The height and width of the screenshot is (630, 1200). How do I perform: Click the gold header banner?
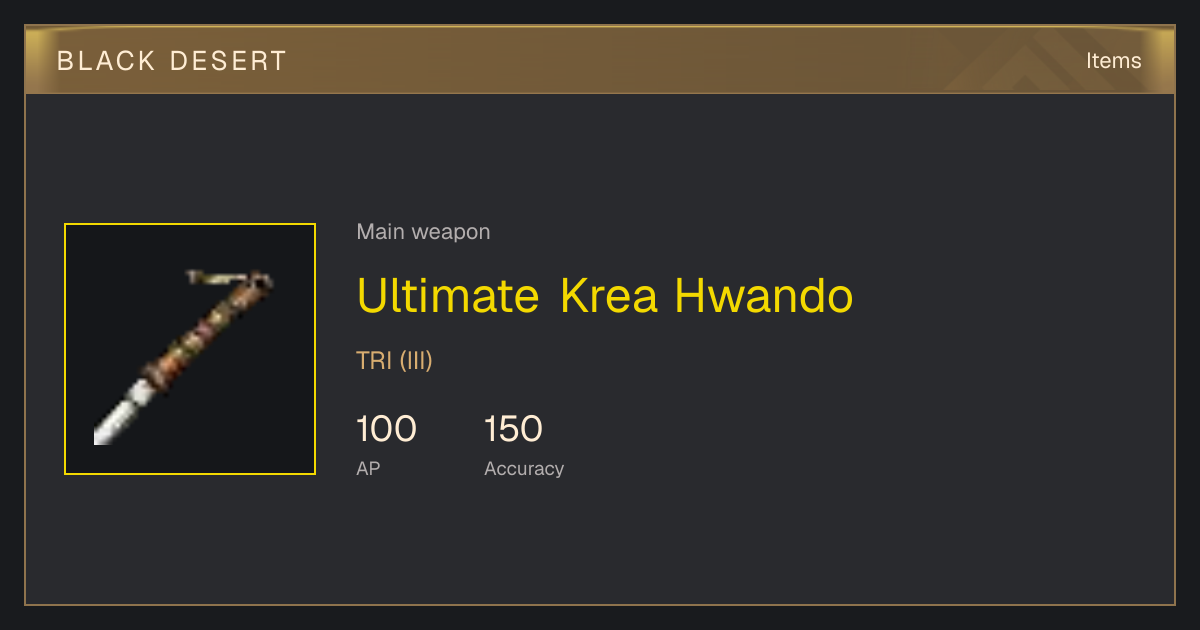coord(600,60)
